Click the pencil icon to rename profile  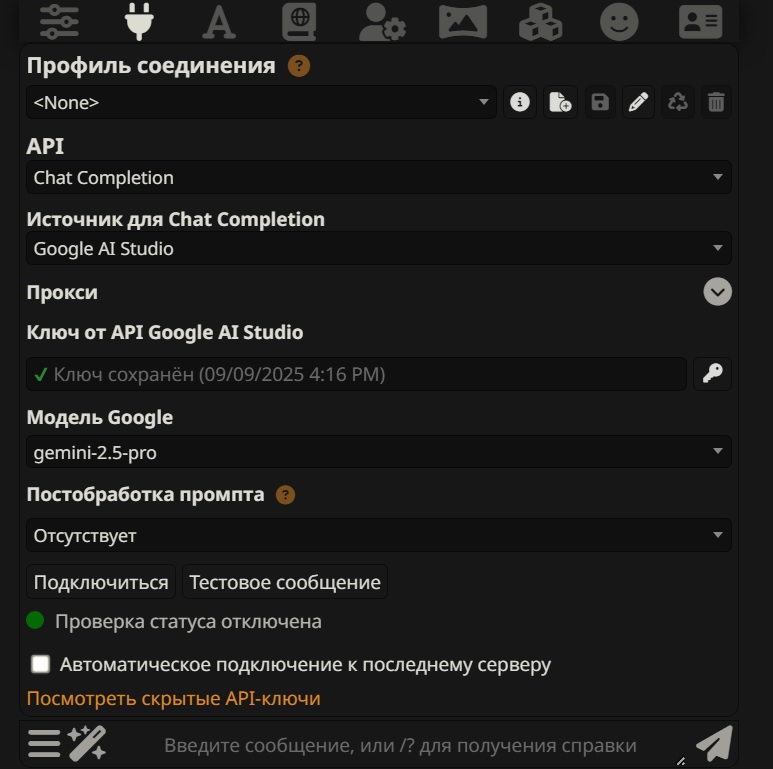(x=638, y=102)
